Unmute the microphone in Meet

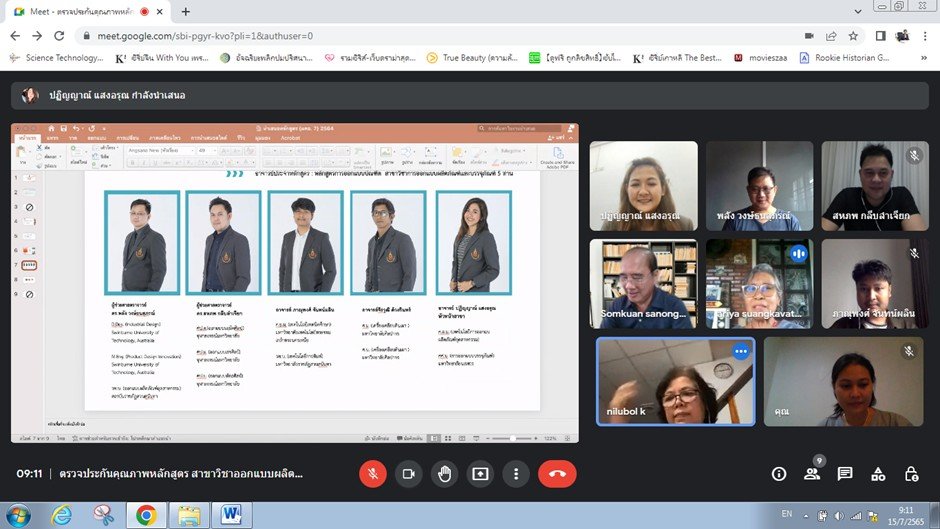372,474
